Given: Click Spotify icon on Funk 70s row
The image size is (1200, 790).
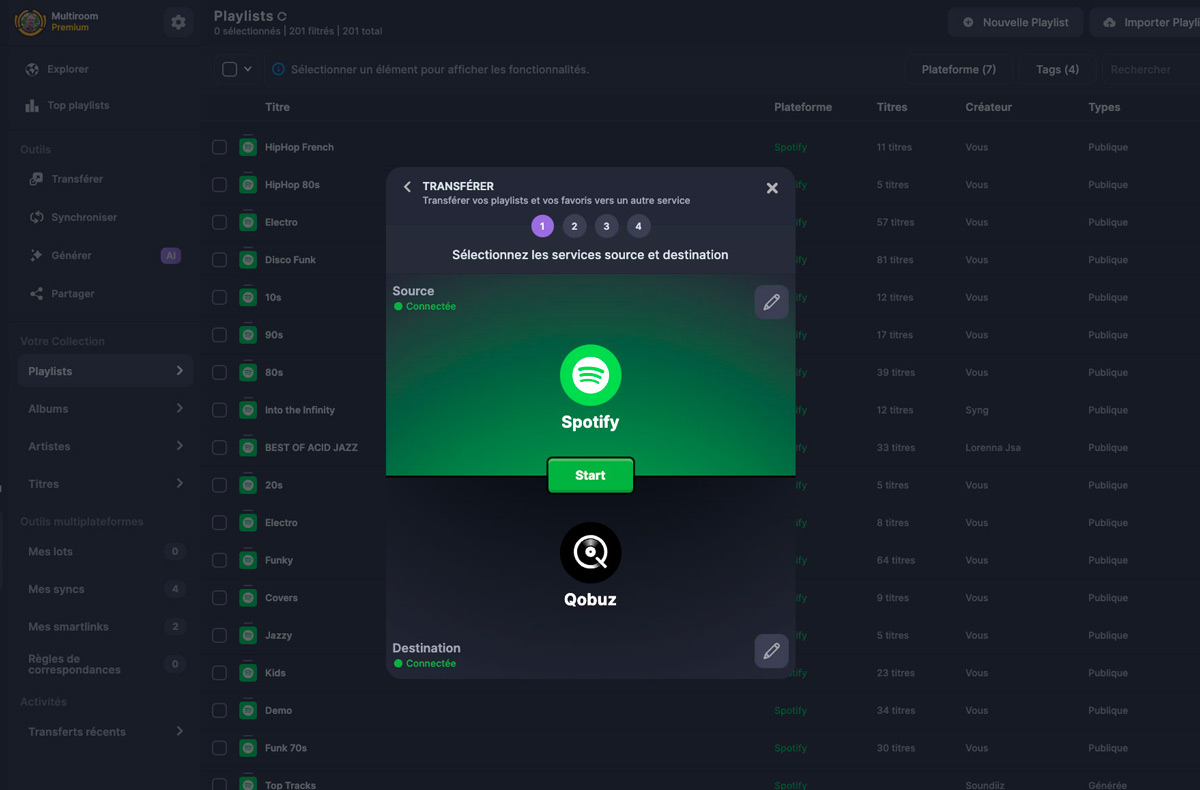Looking at the screenshot, I should [x=248, y=748].
